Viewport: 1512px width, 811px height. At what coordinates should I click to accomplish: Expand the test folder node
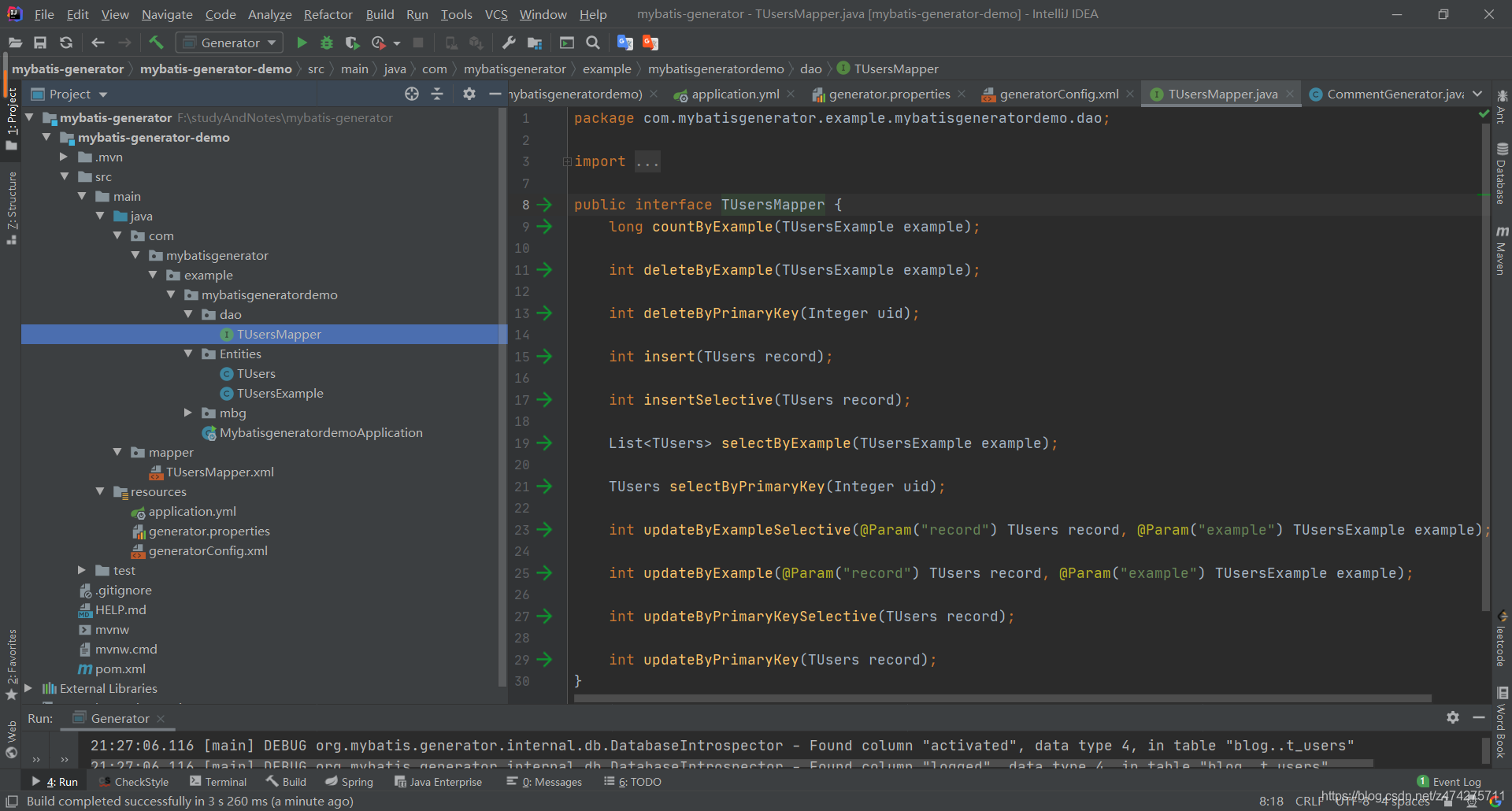click(83, 570)
